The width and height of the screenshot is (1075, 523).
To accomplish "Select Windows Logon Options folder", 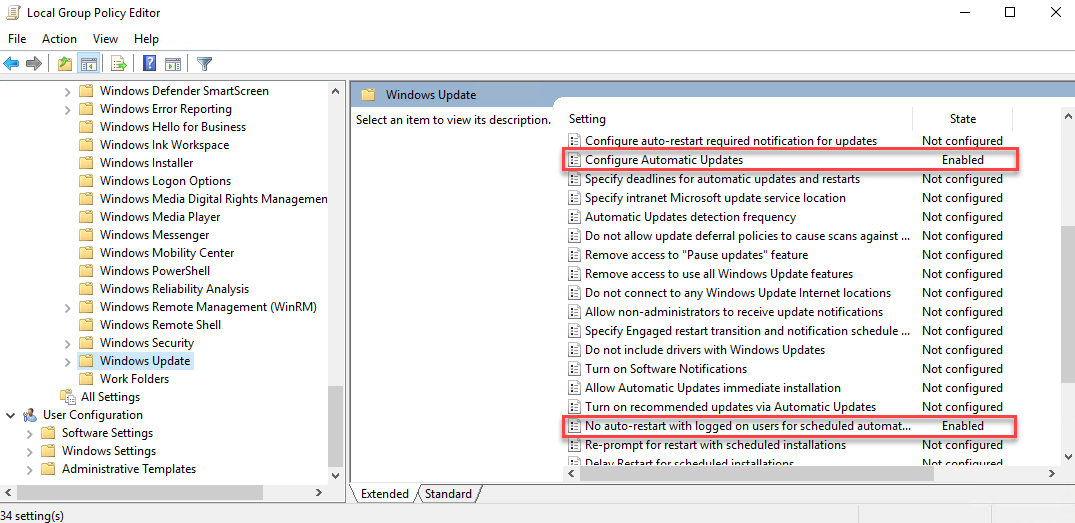I will click(165, 181).
